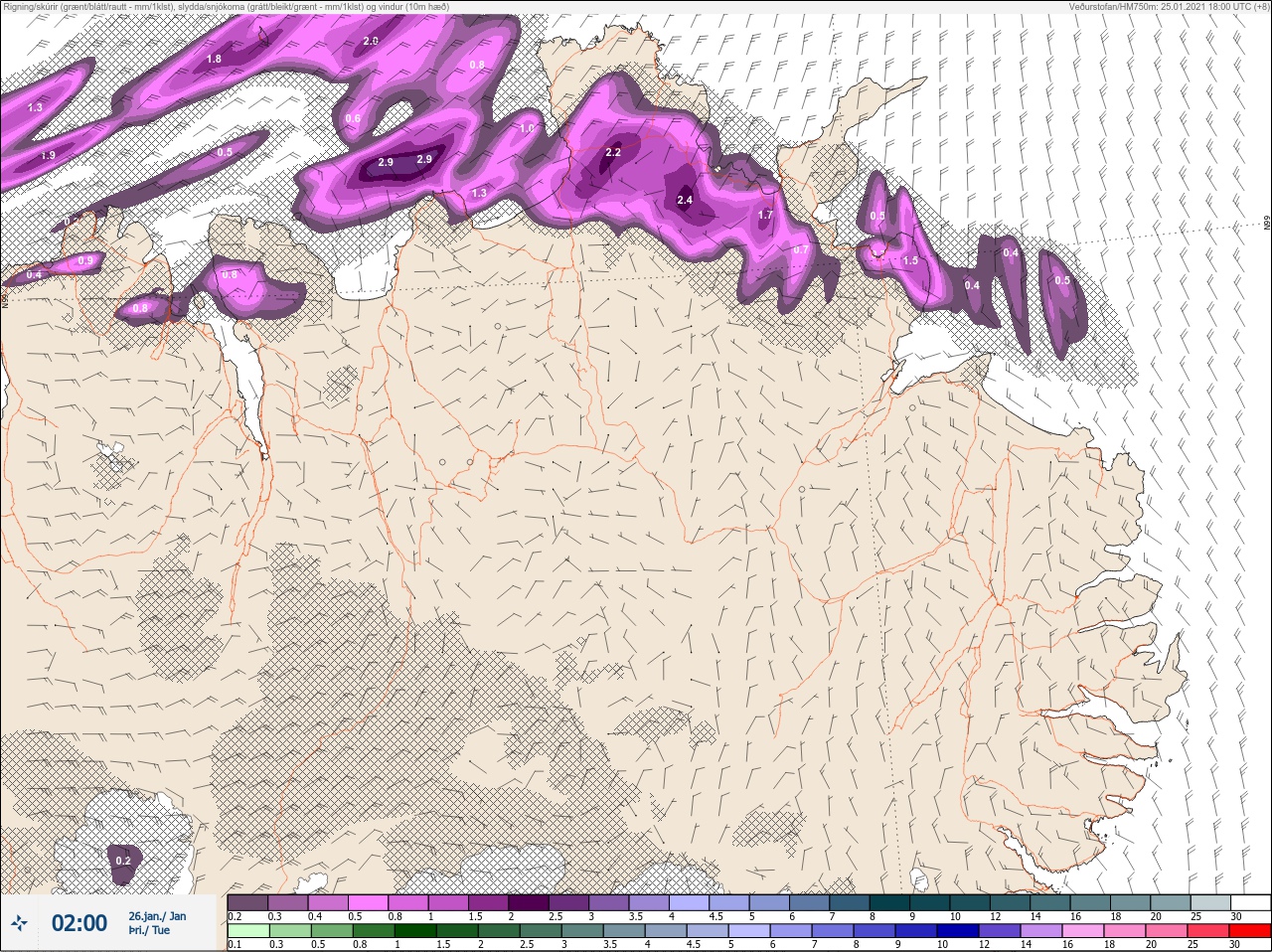Image resolution: width=1272 pixels, height=952 pixels.
Task: Select the 0.7 snowfall value on the map
Action: click(x=800, y=249)
